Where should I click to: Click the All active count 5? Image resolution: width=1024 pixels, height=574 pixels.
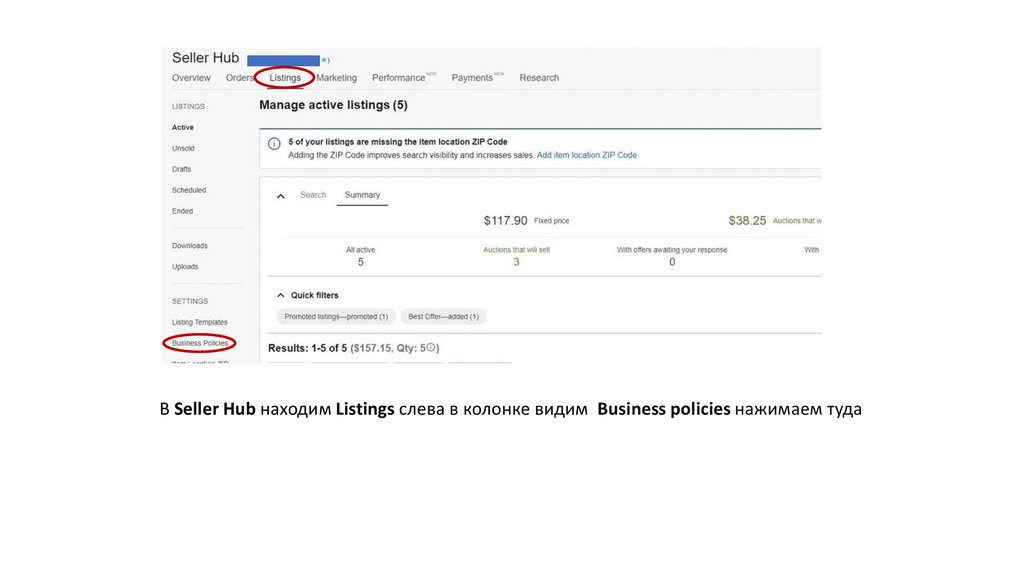[360, 262]
